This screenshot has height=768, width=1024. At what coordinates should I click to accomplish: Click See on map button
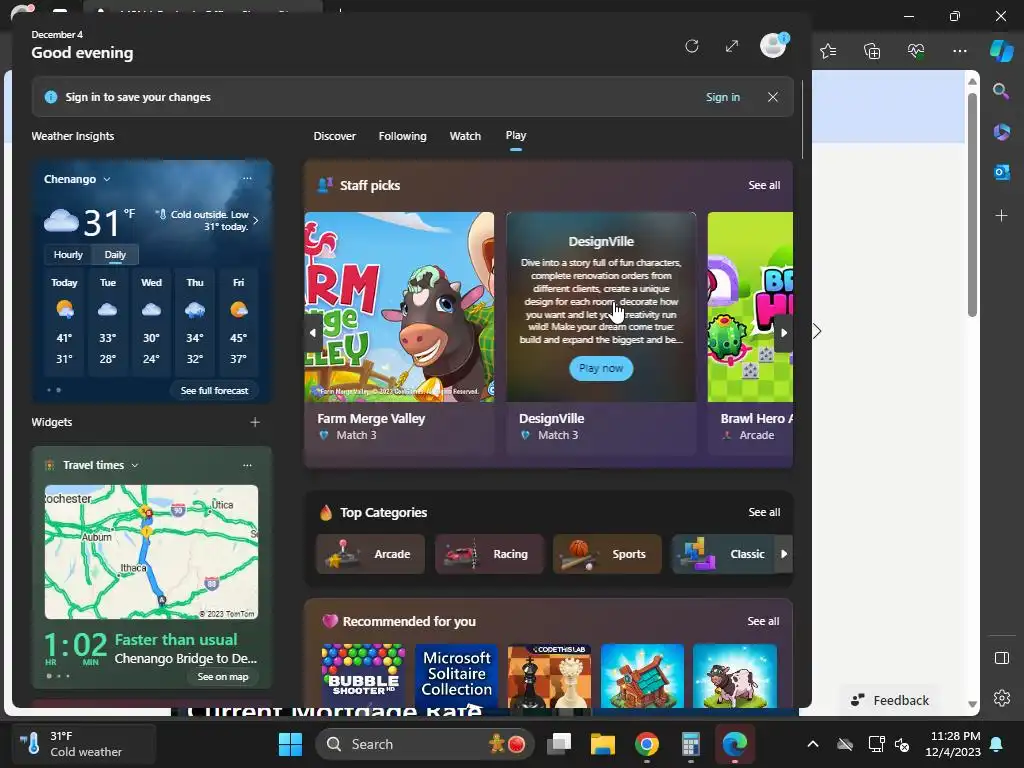coord(223,677)
